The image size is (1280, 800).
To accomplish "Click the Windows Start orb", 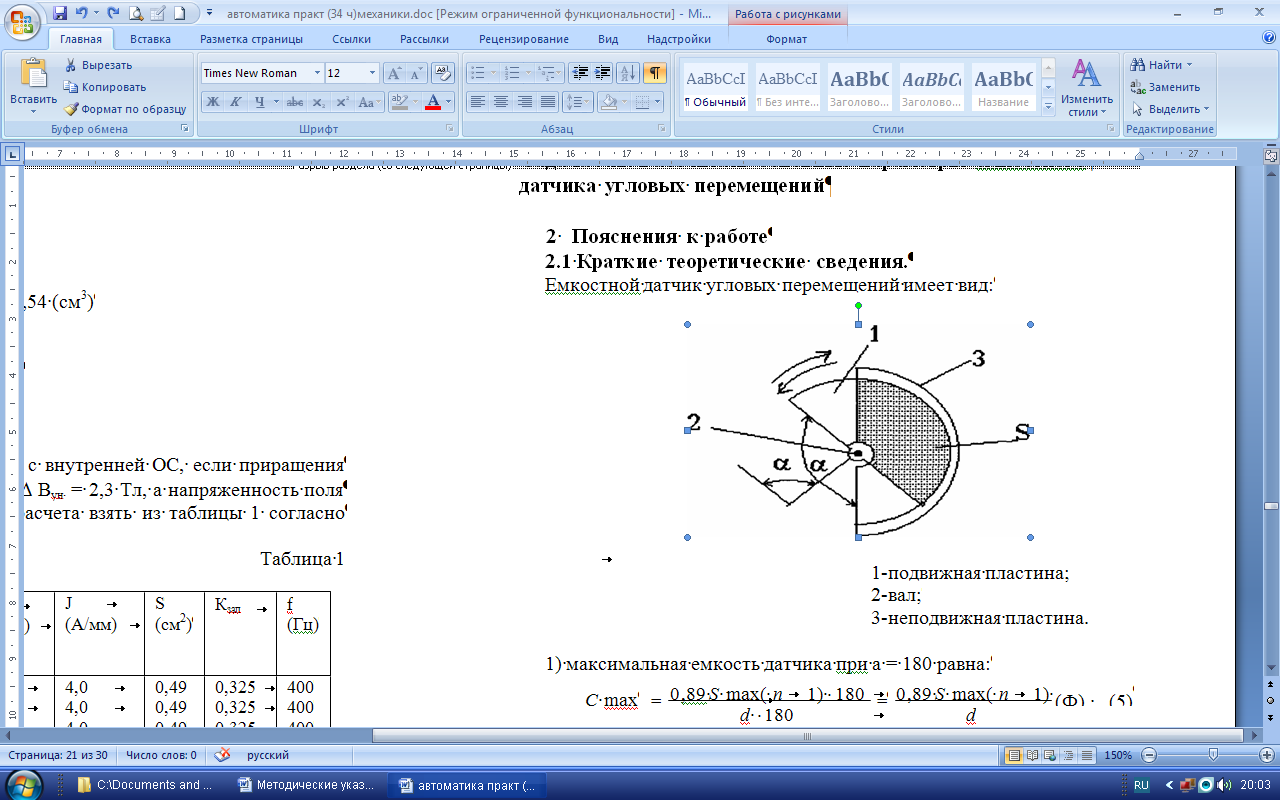I will (x=25, y=783).
